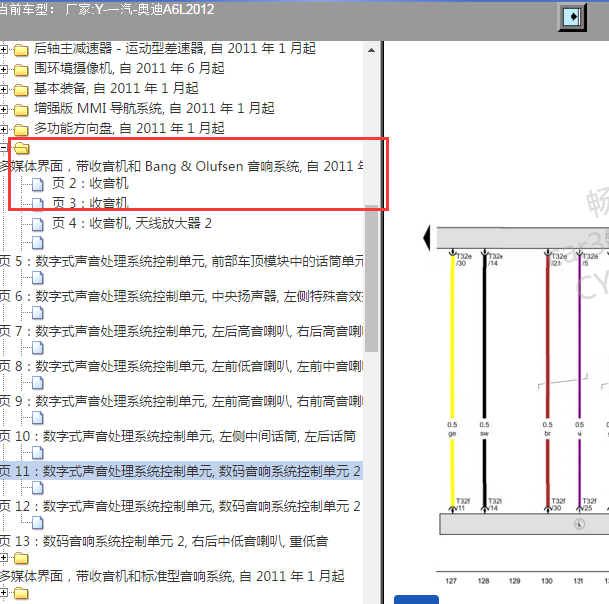Click document icon directly above 页 10 label
The image size is (609, 604).
38,418
